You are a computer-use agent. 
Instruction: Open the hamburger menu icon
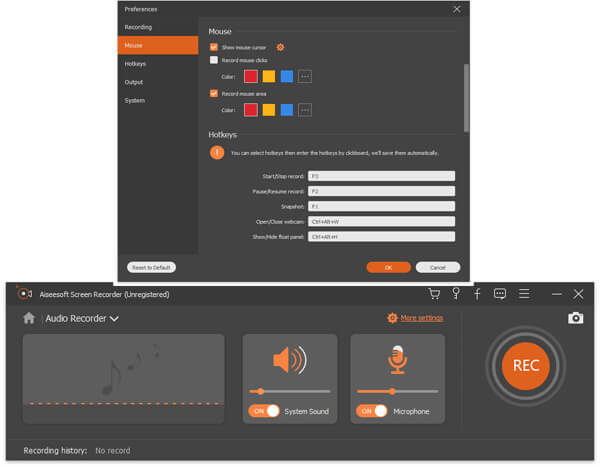524,294
